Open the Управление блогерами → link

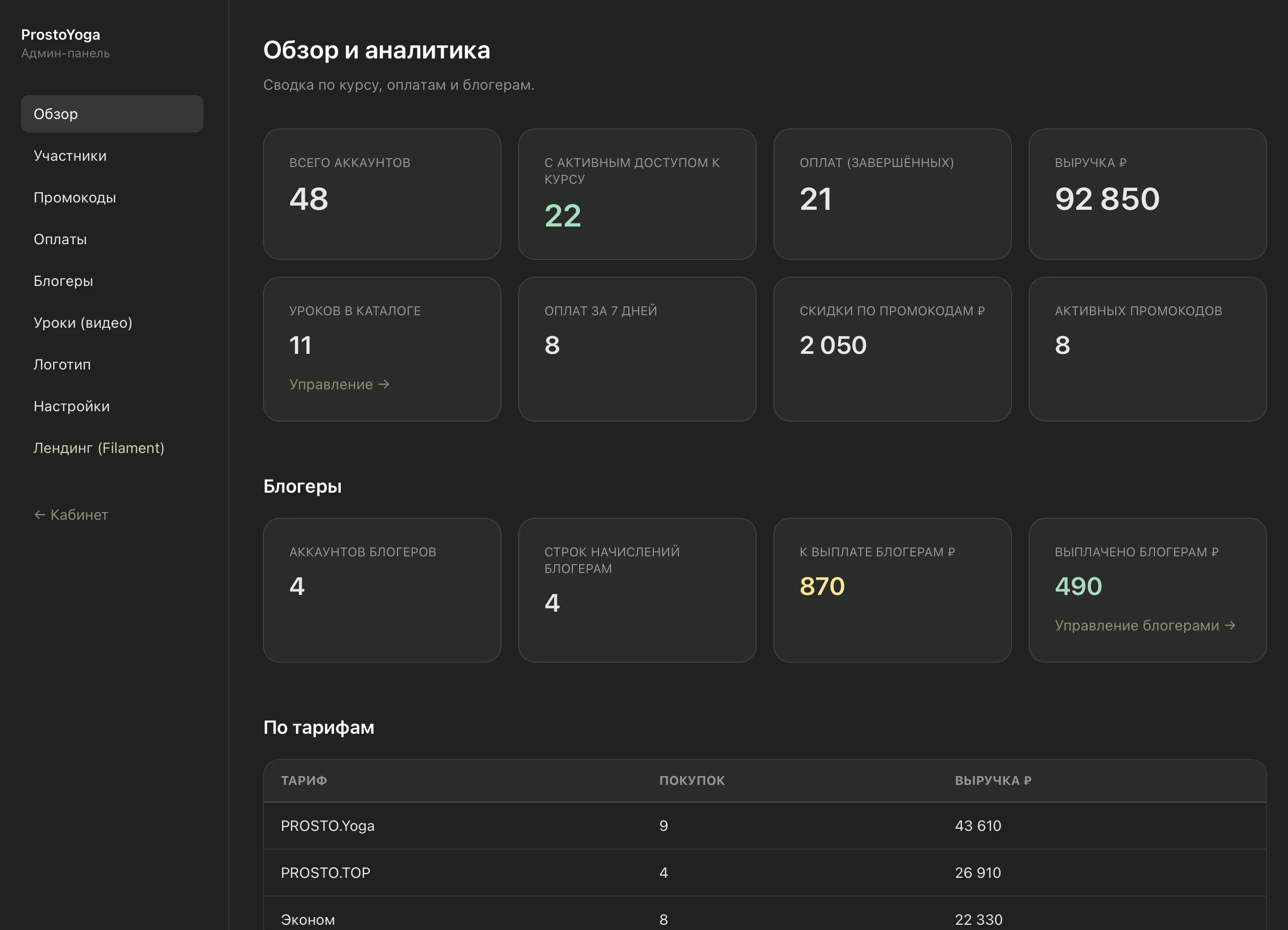tap(1145, 625)
